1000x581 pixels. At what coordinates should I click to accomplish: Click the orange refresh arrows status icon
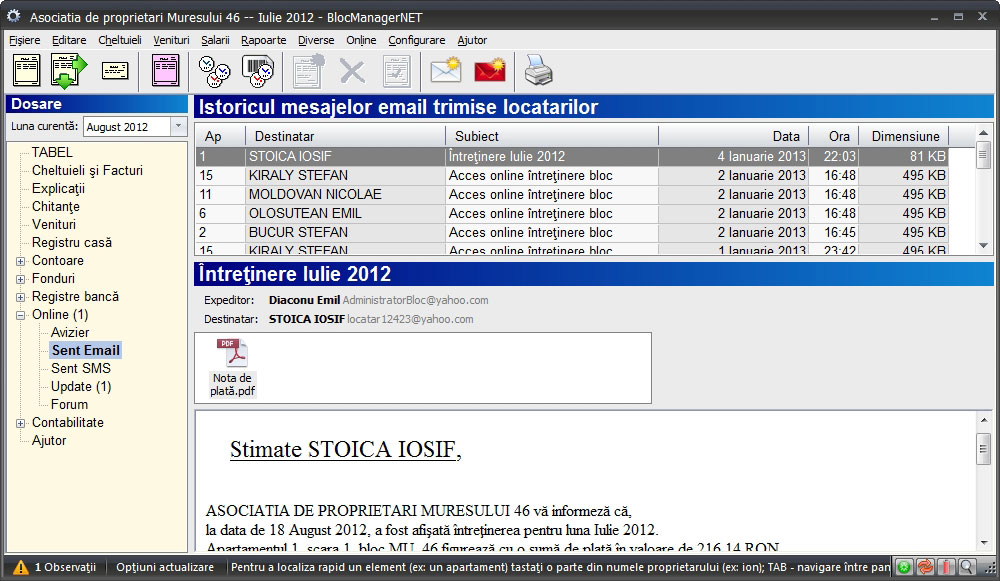925,567
